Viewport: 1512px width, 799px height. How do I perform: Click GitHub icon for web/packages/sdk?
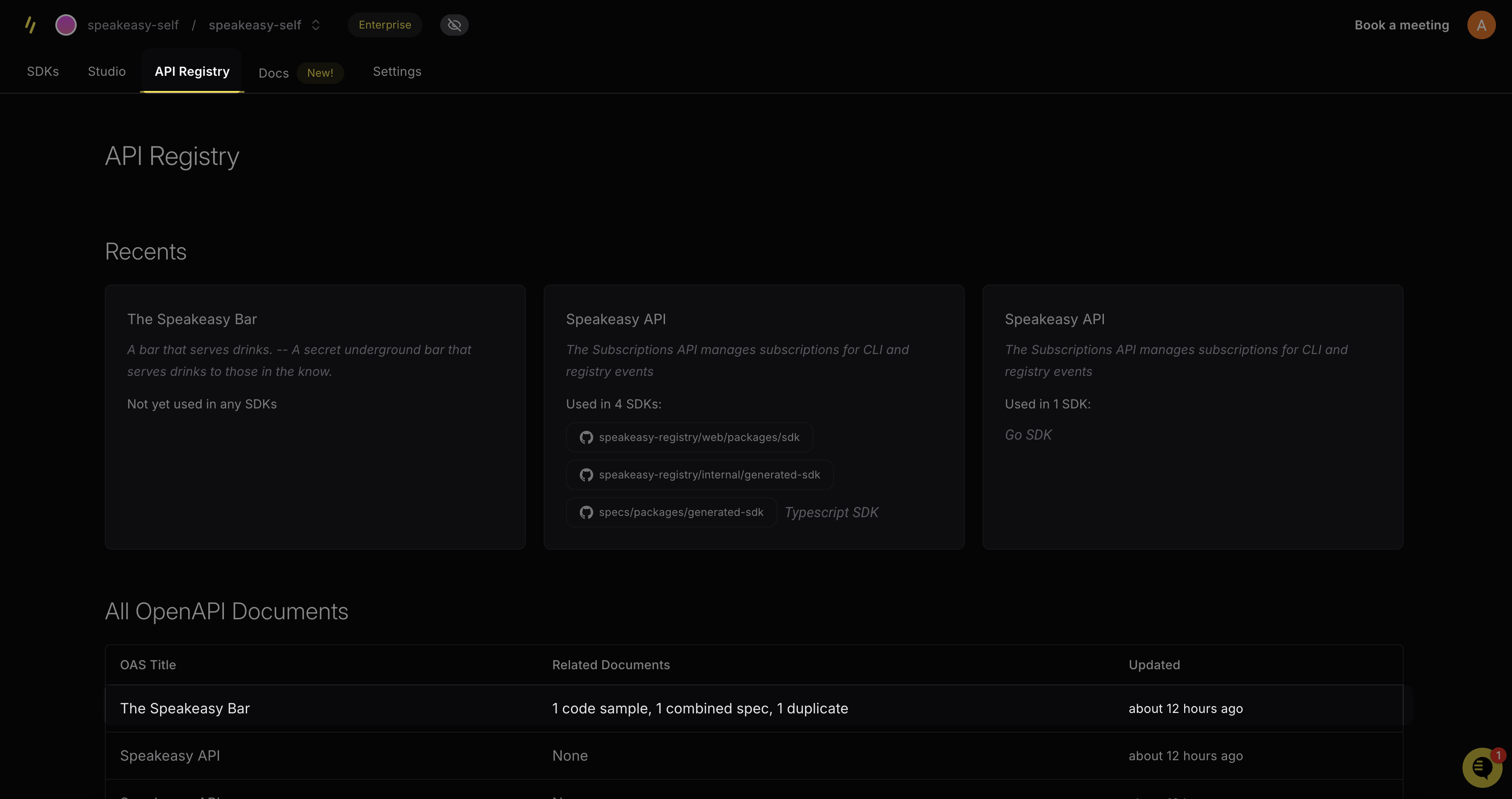[586, 437]
